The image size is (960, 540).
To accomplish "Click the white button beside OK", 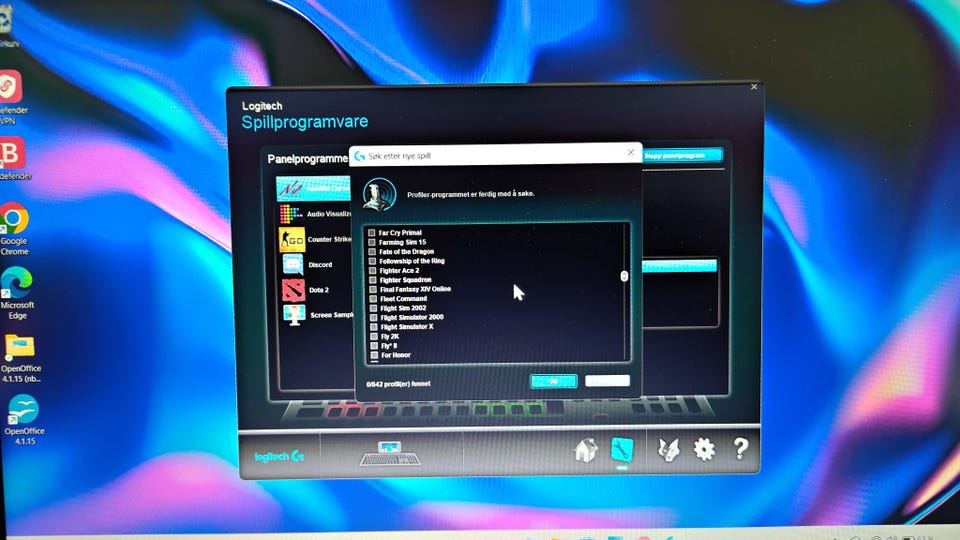I will click(x=607, y=381).
